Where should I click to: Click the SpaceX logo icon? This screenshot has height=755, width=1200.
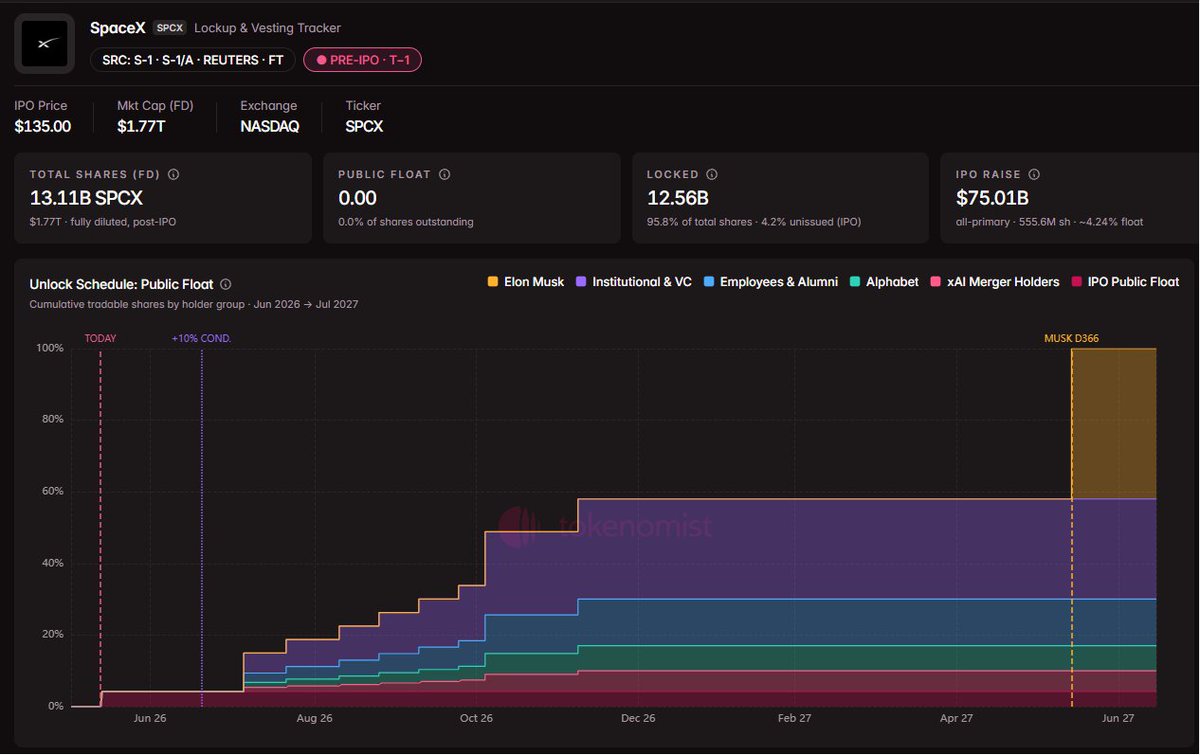point(44,44)
